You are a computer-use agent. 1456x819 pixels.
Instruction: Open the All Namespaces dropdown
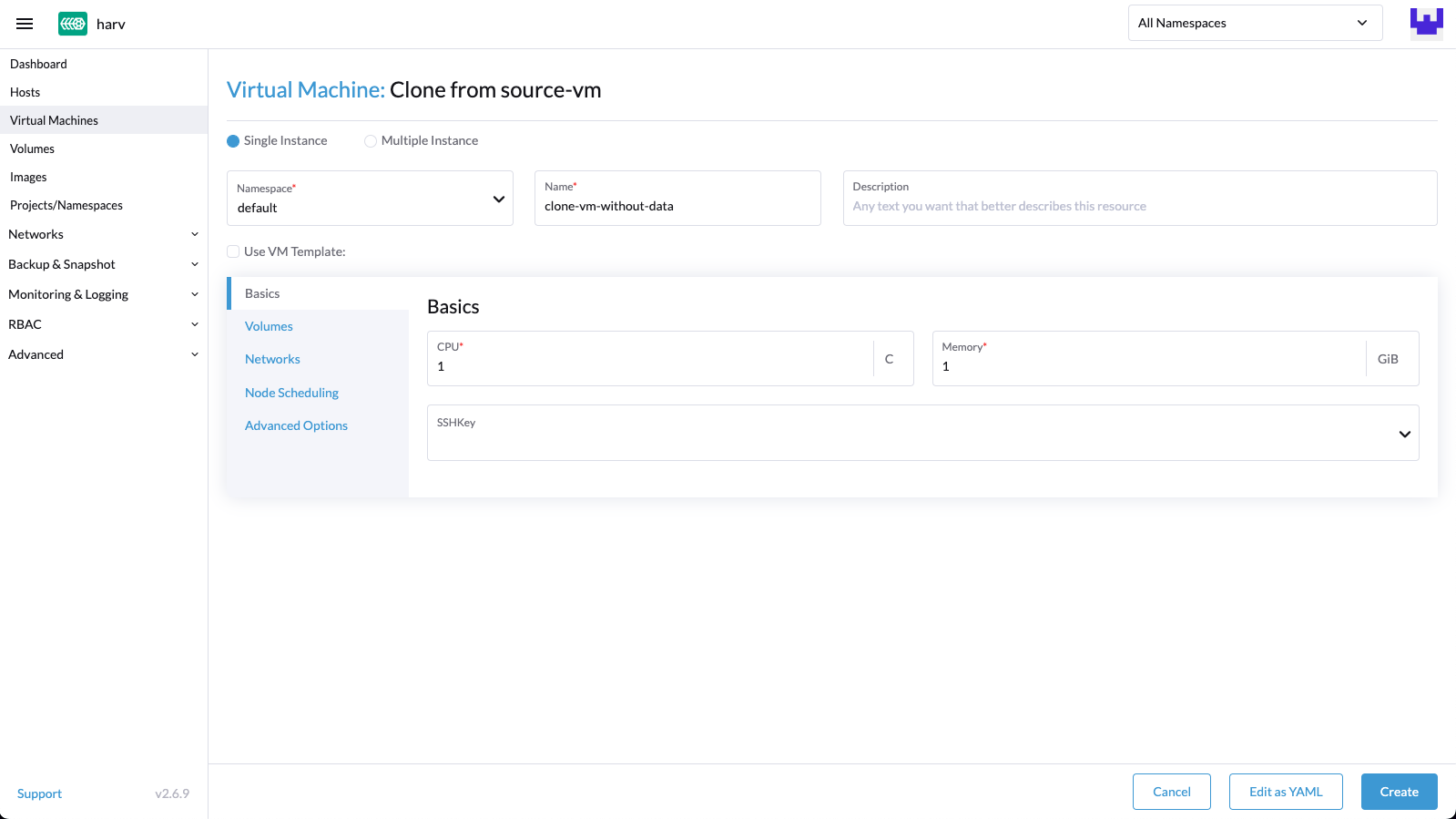1255,24
